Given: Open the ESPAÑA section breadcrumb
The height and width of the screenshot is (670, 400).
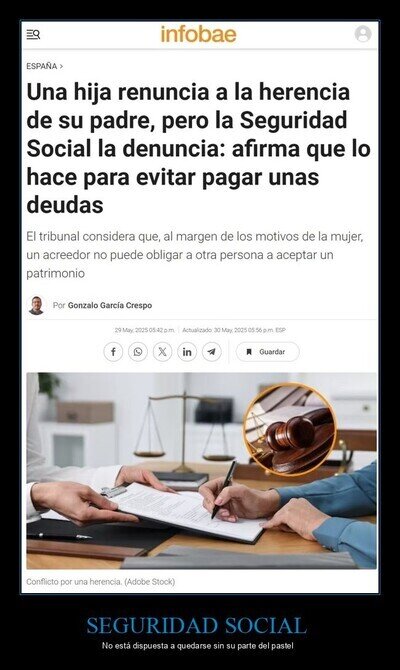Looking at the screenshot, I should [42, 66].
